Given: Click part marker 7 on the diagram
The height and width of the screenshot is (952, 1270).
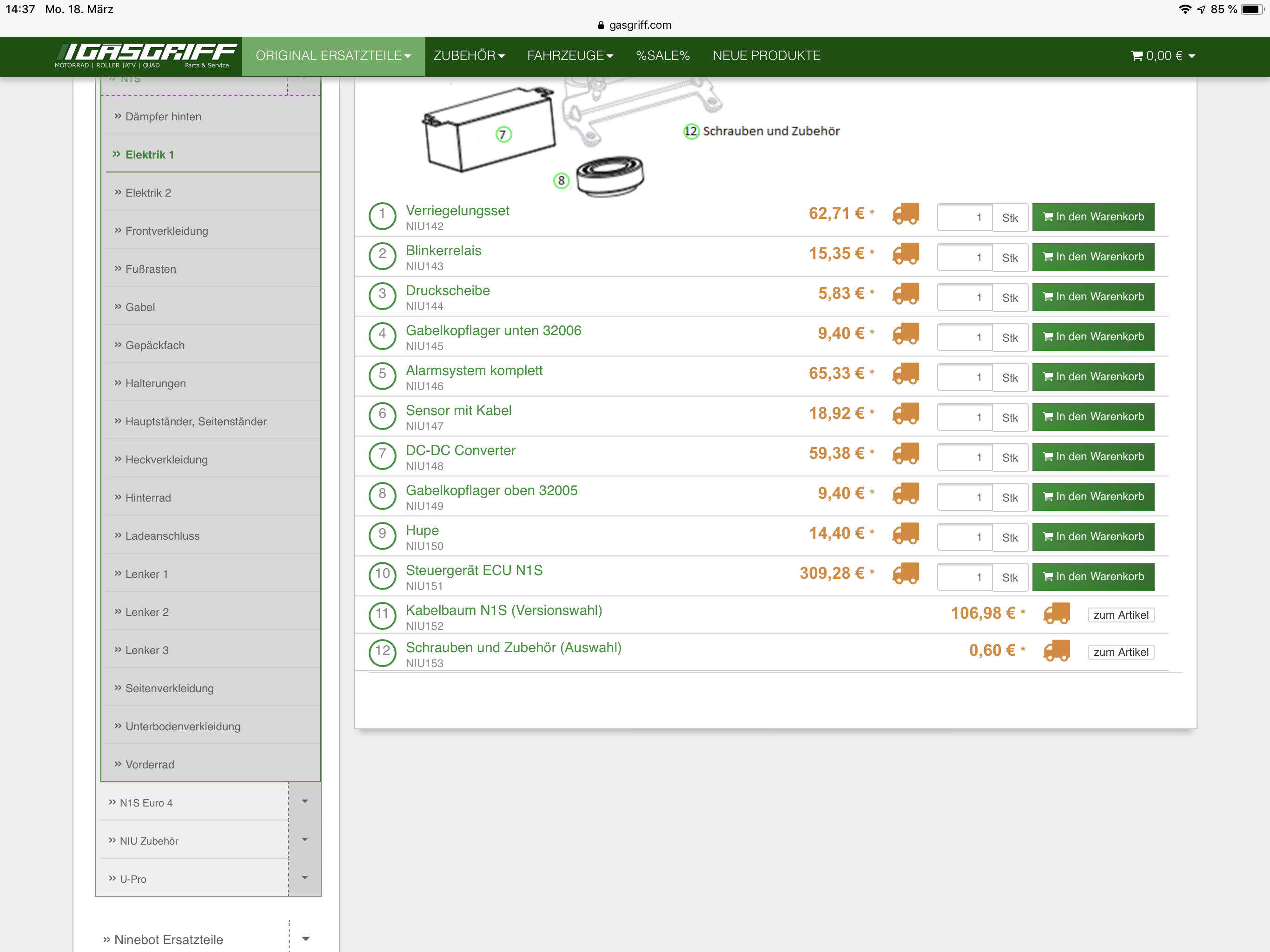Looking at the screenshot, I should point(503,134).
